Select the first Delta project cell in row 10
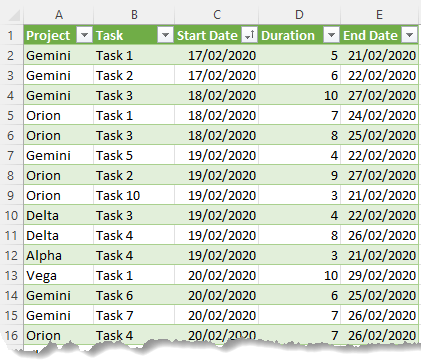 tap(59, 215)
